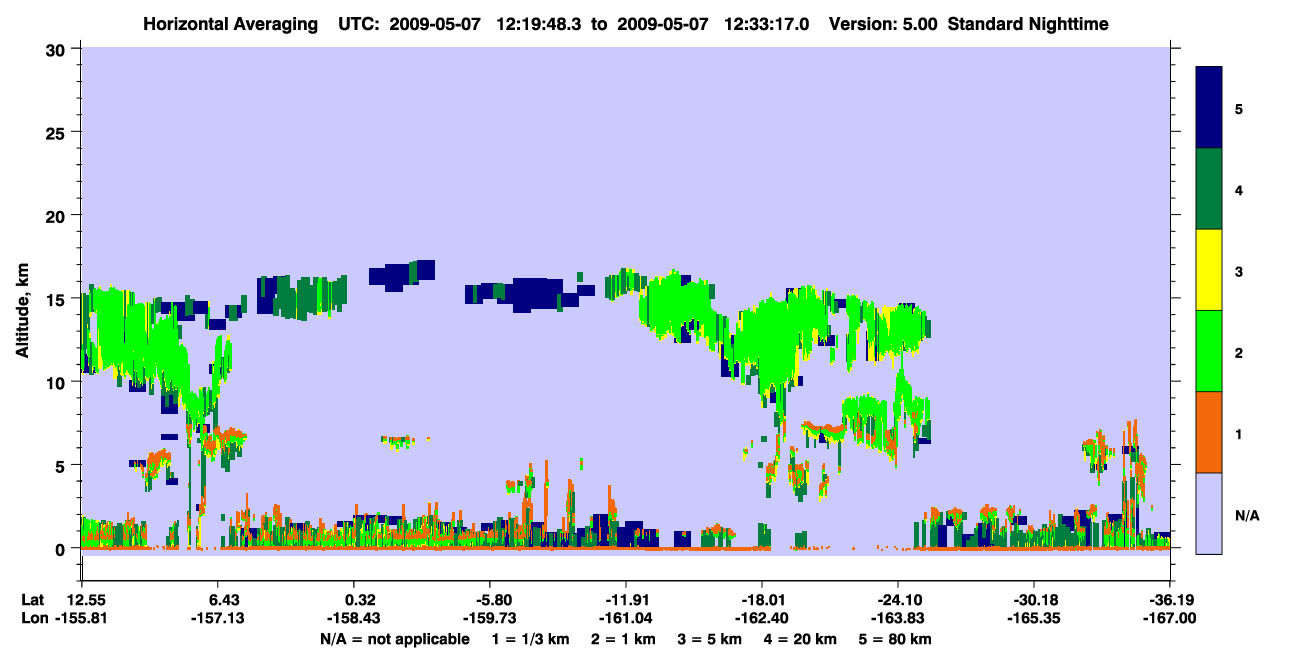Click the y-axis tick label 25

(x=58, y=132)
